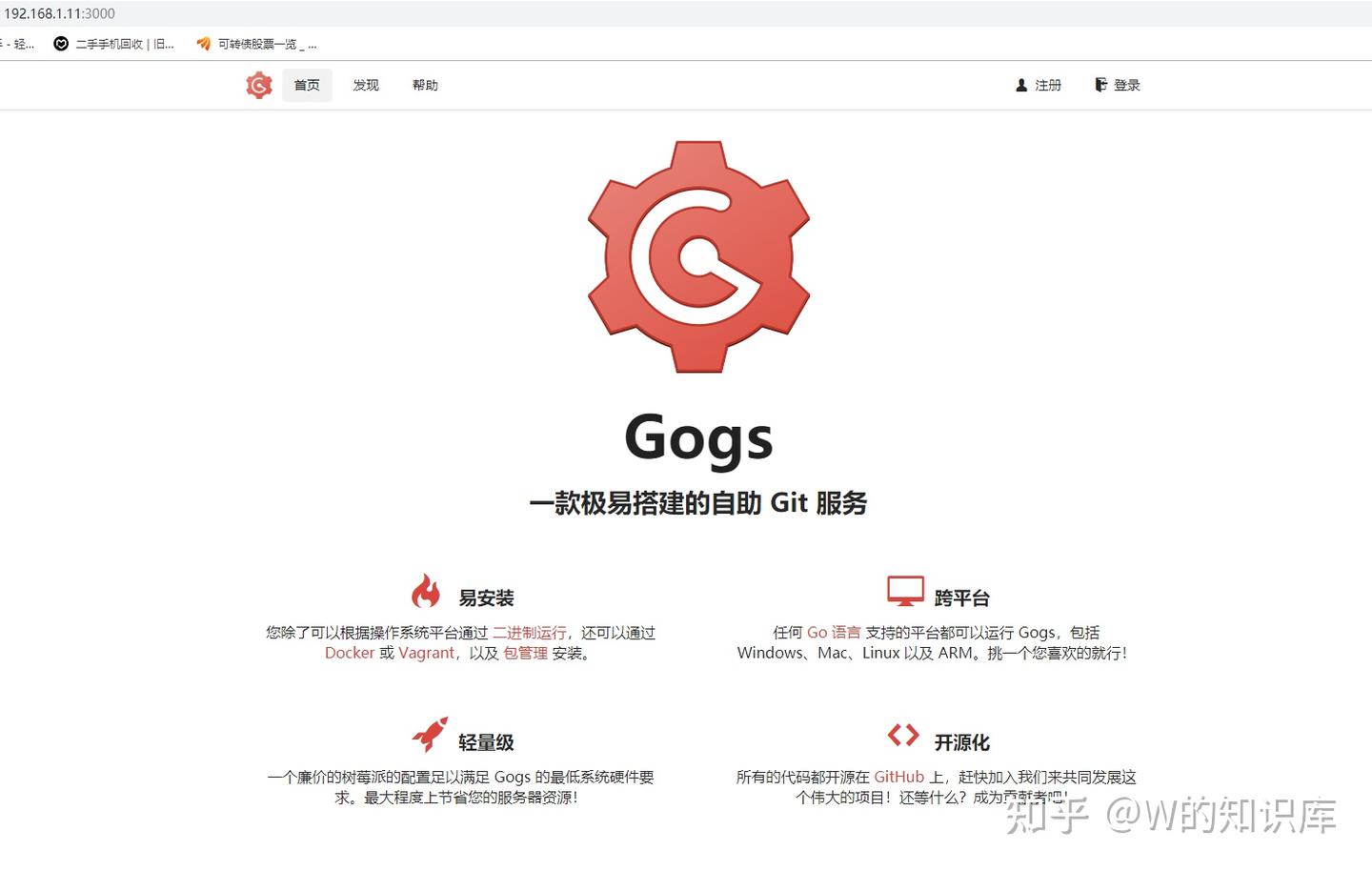
Task: Click the 二手手机回收 bookmark favicon
Action: (x=60, y=44)
